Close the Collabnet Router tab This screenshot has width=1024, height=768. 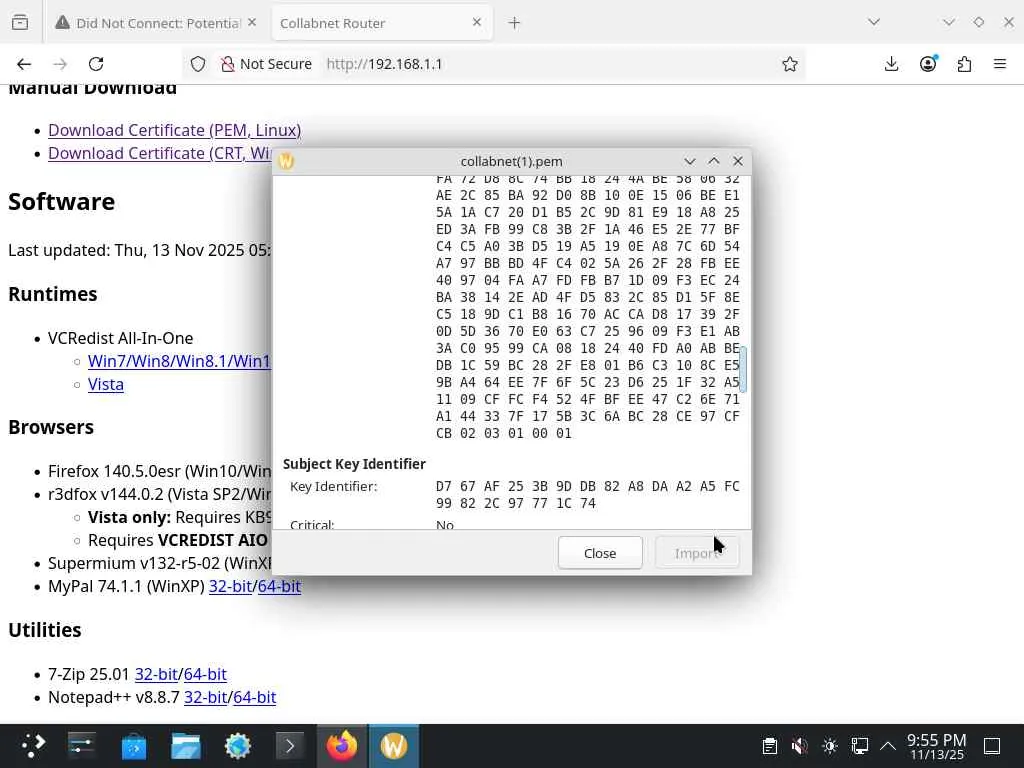click(x=477, y=22)
